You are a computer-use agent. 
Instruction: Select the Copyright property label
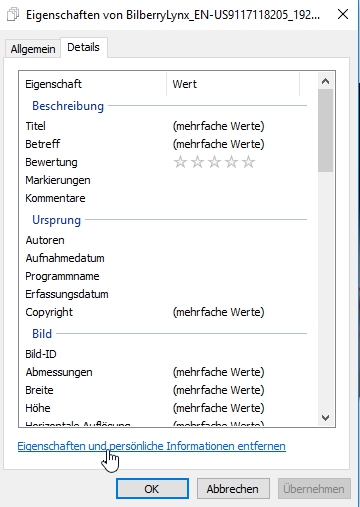(x=49, y=312)
